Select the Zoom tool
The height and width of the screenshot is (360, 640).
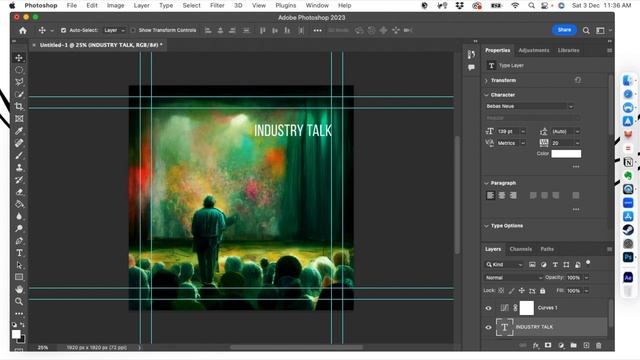click(x=19, y=302)
